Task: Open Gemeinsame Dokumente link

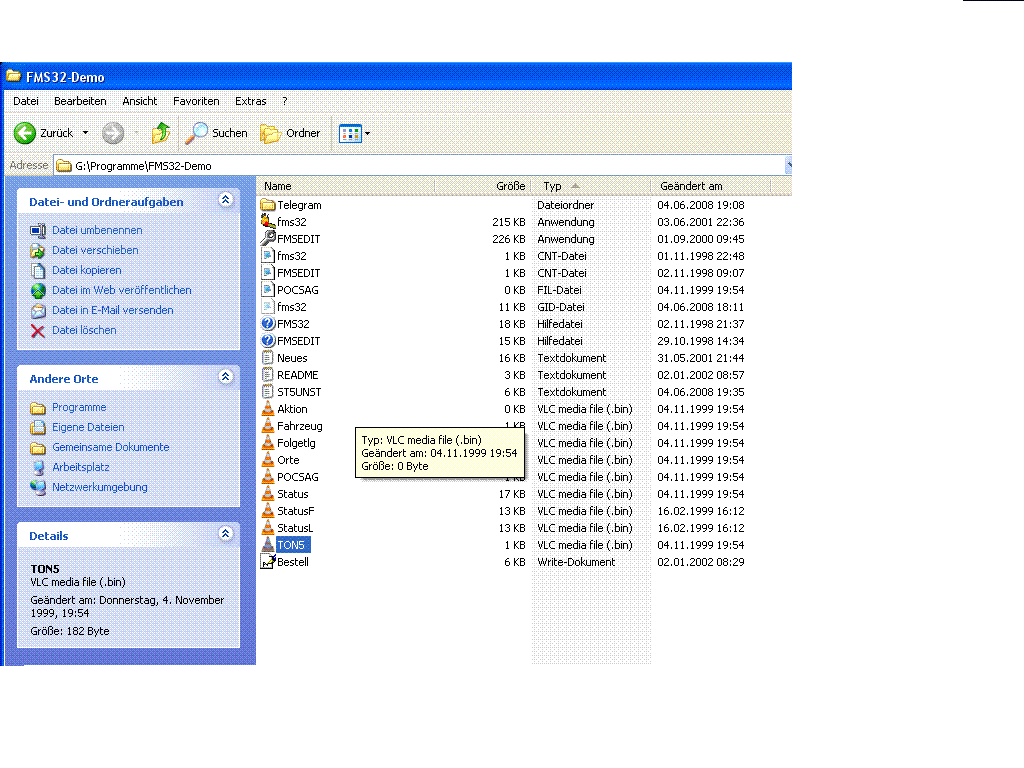Action: (111, 447)
